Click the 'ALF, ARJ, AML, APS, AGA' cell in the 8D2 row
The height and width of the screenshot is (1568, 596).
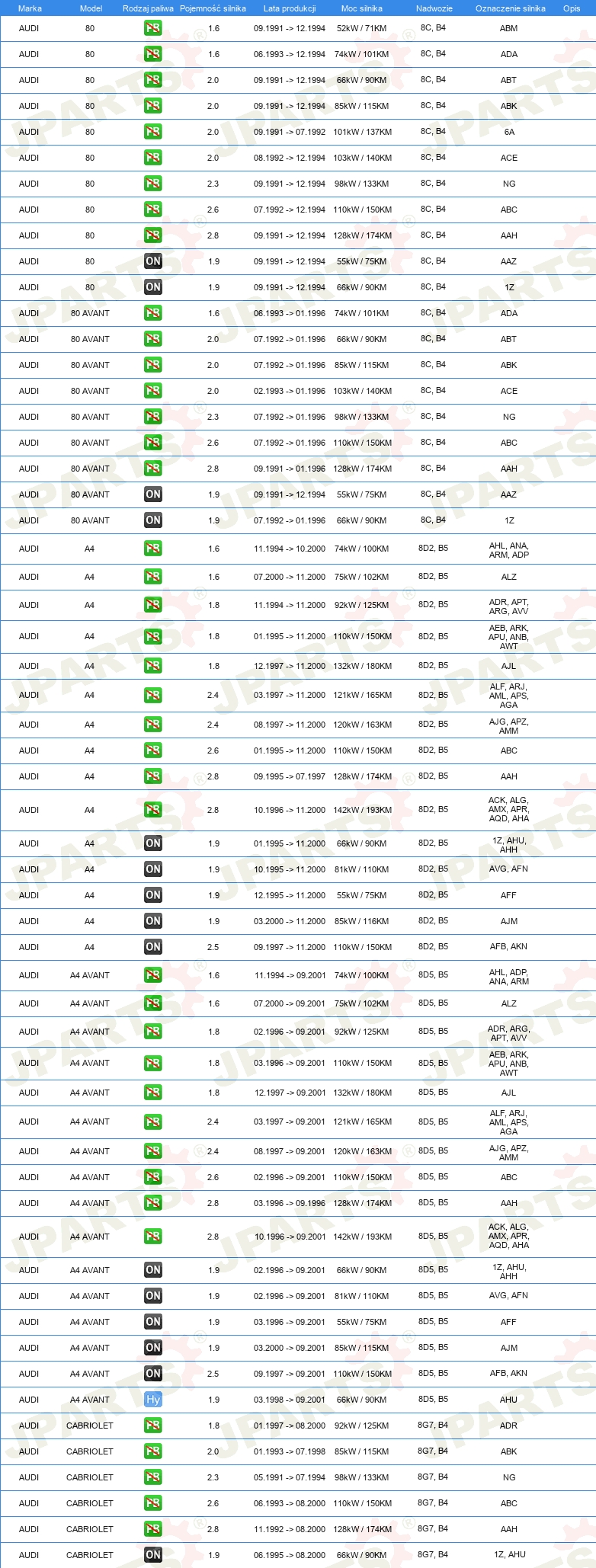[x=509, y=696]
